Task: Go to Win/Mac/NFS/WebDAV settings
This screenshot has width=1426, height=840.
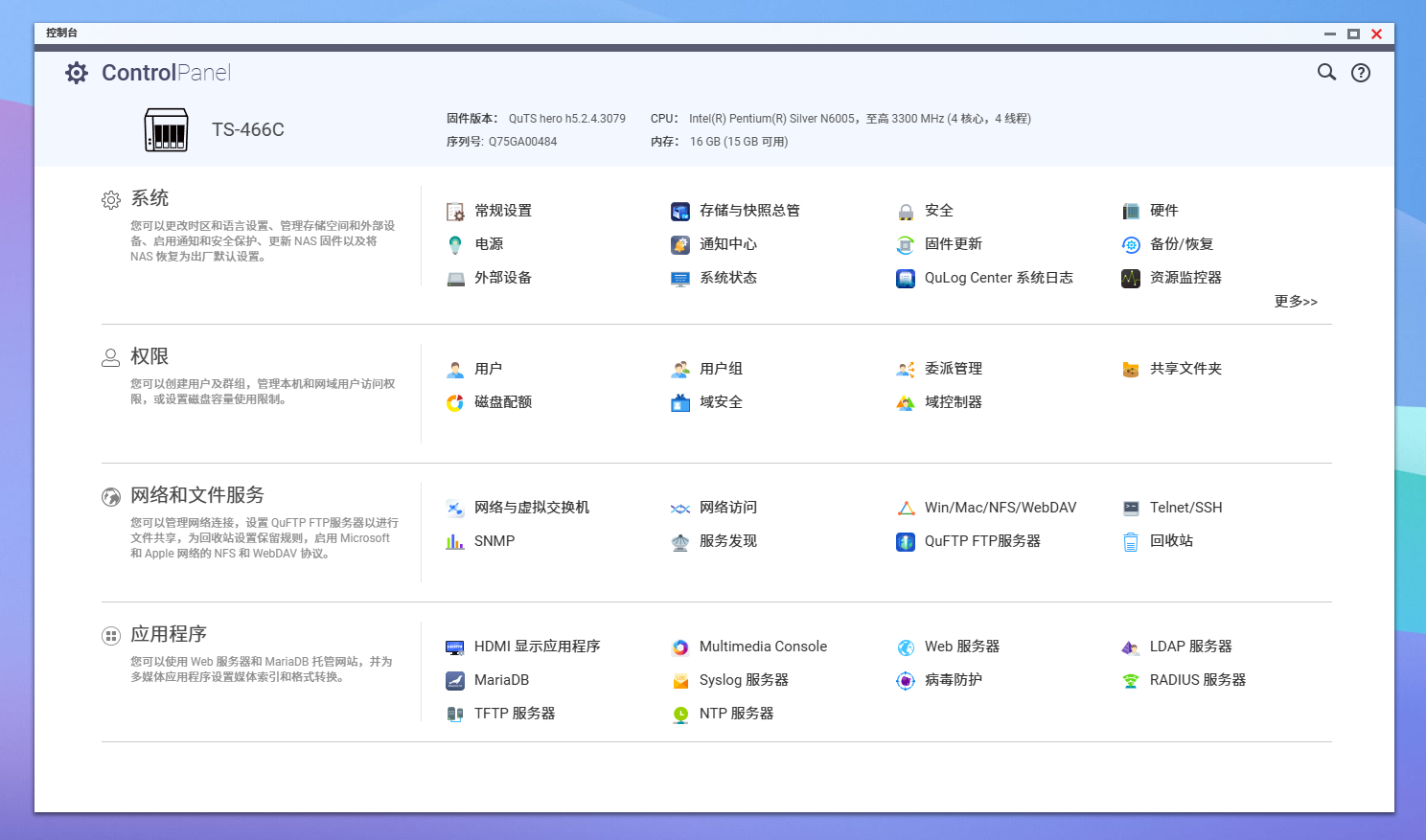Action: [x=1000, y=508]
